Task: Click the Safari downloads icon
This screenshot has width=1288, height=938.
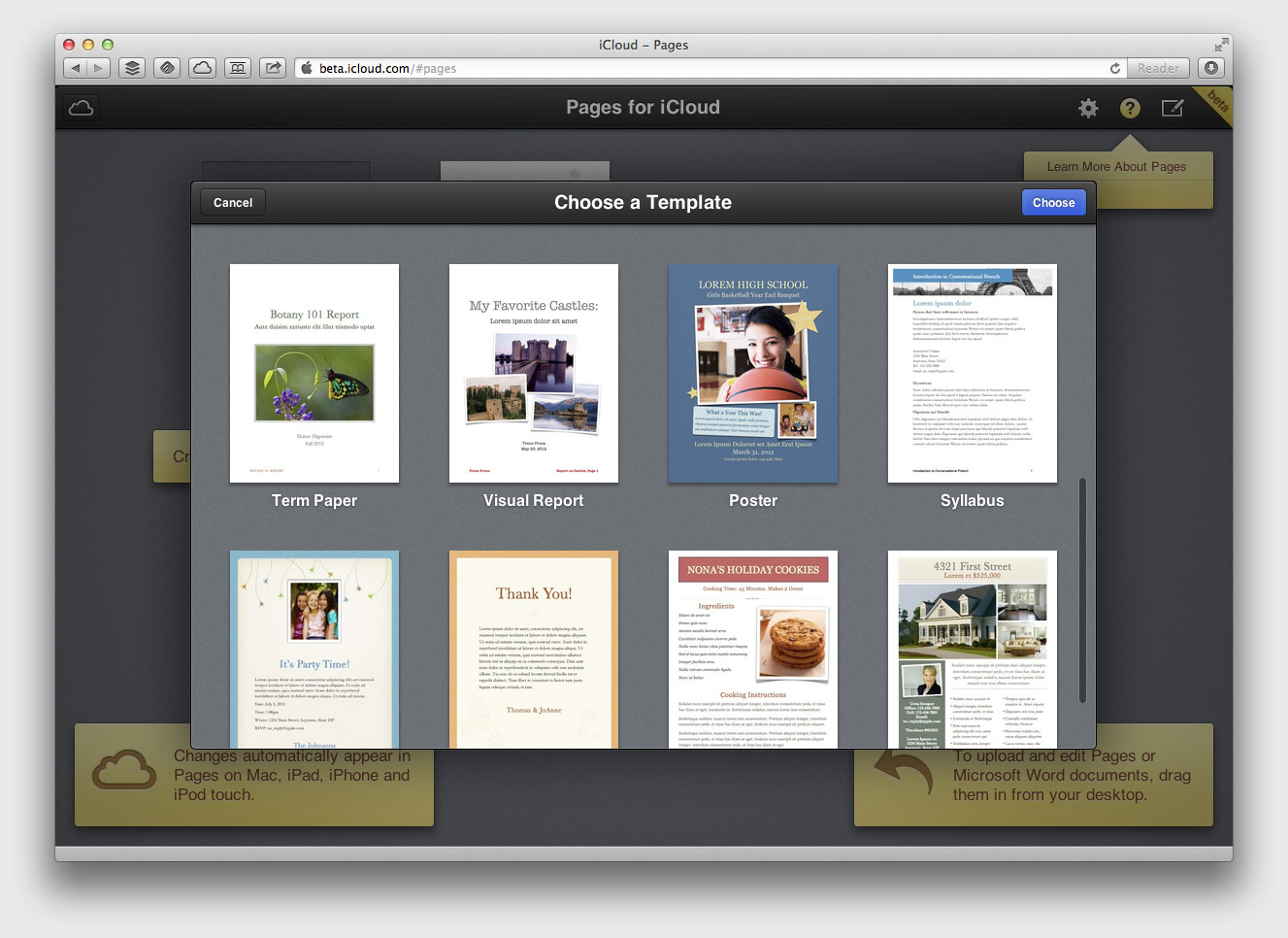Action: click(x=1210, y=68)
